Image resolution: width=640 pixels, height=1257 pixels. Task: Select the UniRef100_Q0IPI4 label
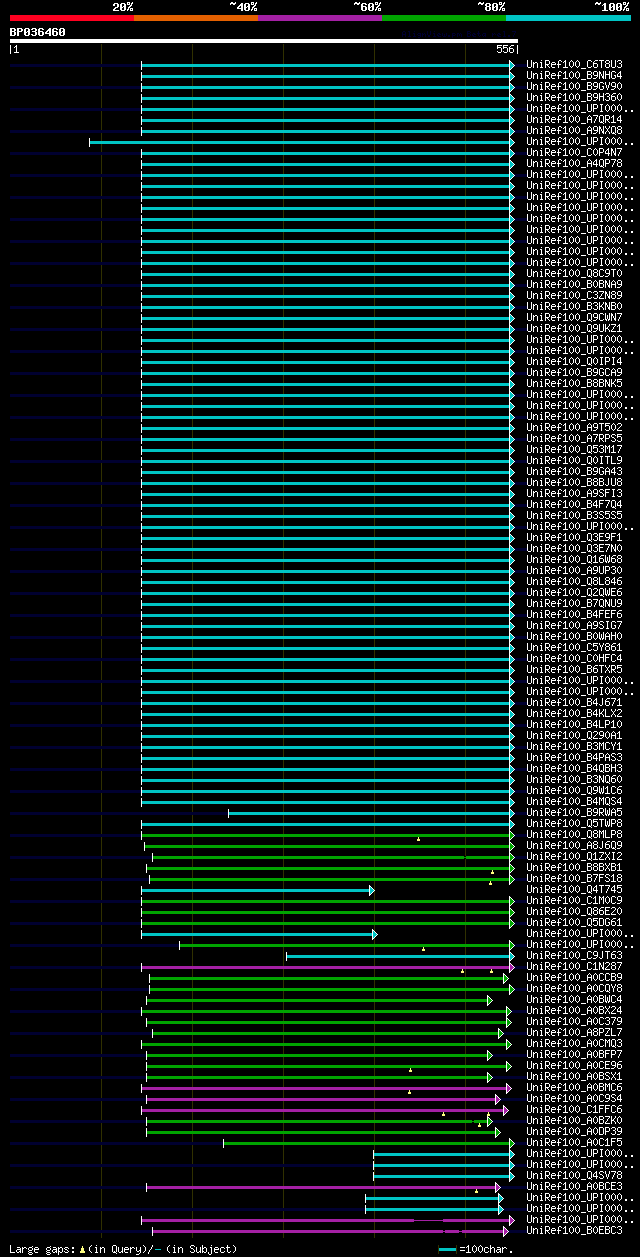click(574, 361)
